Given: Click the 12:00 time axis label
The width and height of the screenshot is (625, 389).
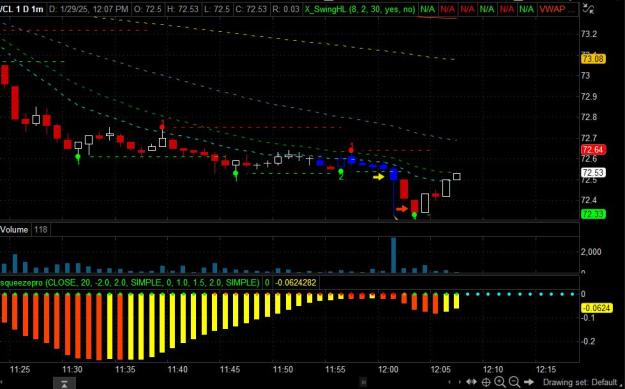Looking at the screenshot, I should tap(388, 369).
